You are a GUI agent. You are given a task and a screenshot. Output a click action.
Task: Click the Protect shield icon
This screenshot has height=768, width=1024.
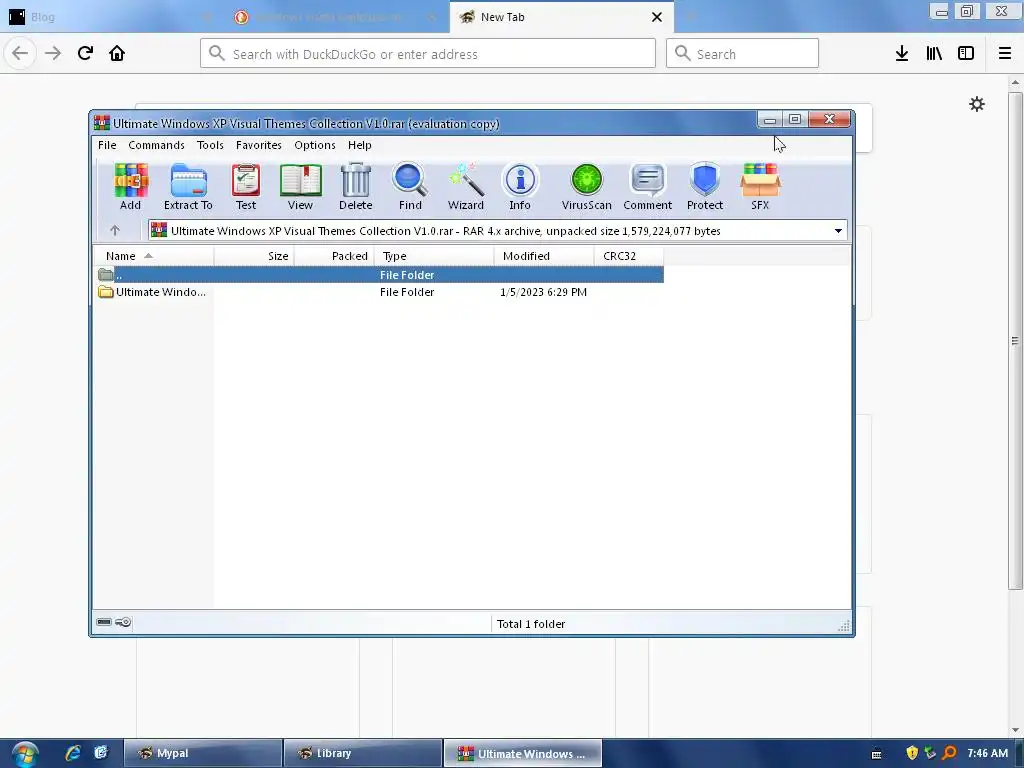[705, 187]
